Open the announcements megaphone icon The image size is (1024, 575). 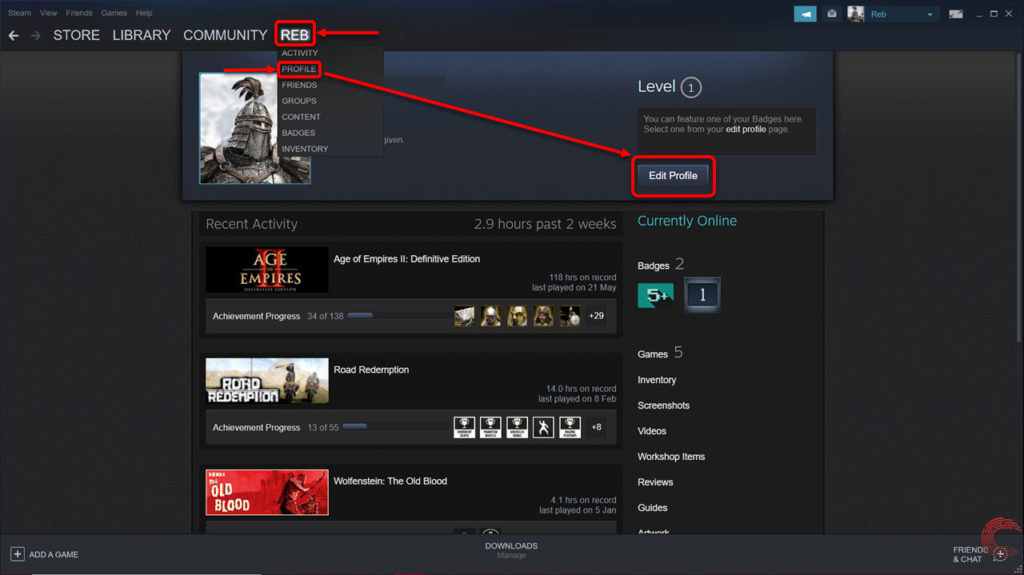pyautogui.click(x=805, y=14)
